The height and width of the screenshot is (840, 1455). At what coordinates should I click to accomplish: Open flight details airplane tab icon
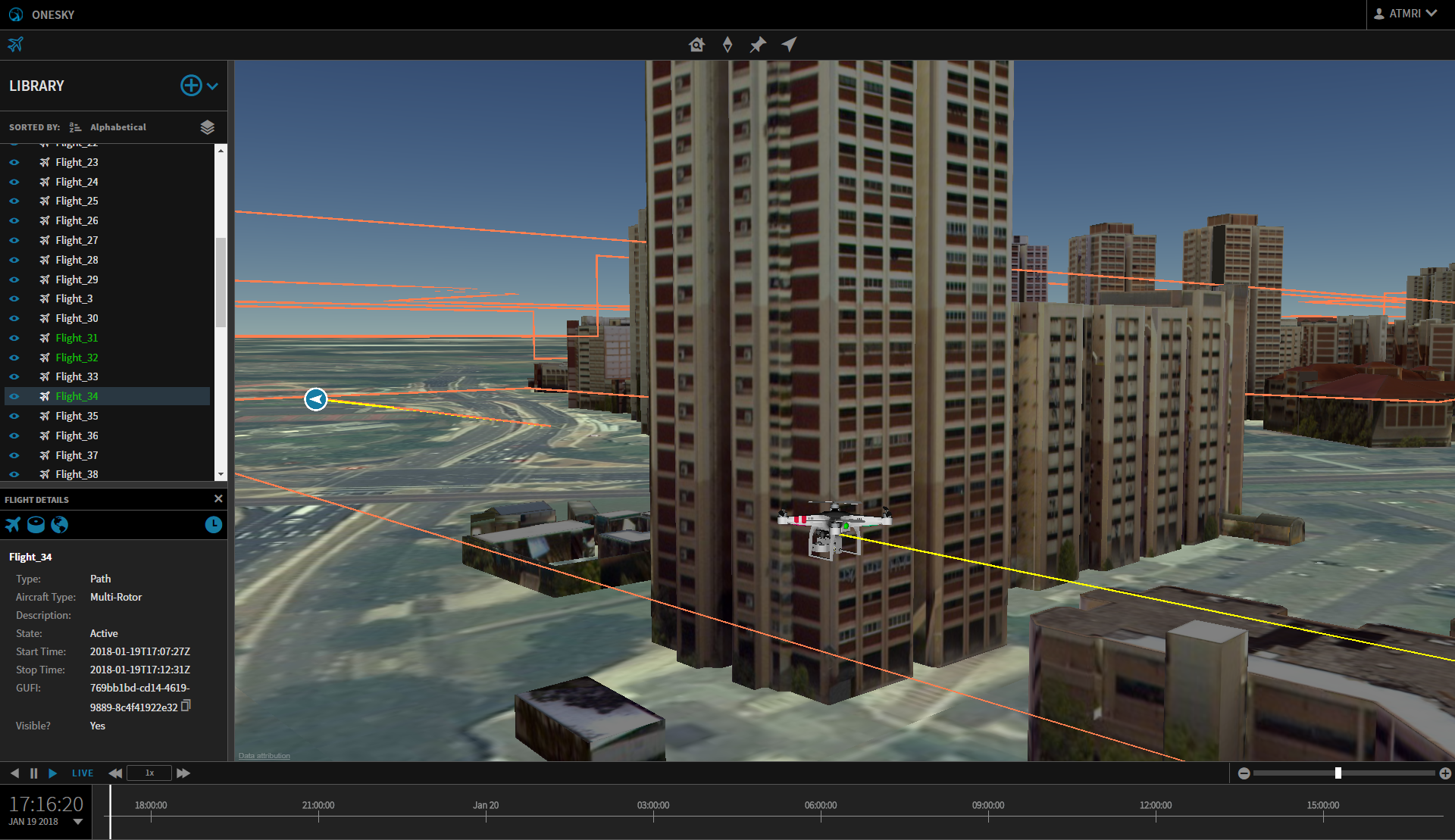13,524
